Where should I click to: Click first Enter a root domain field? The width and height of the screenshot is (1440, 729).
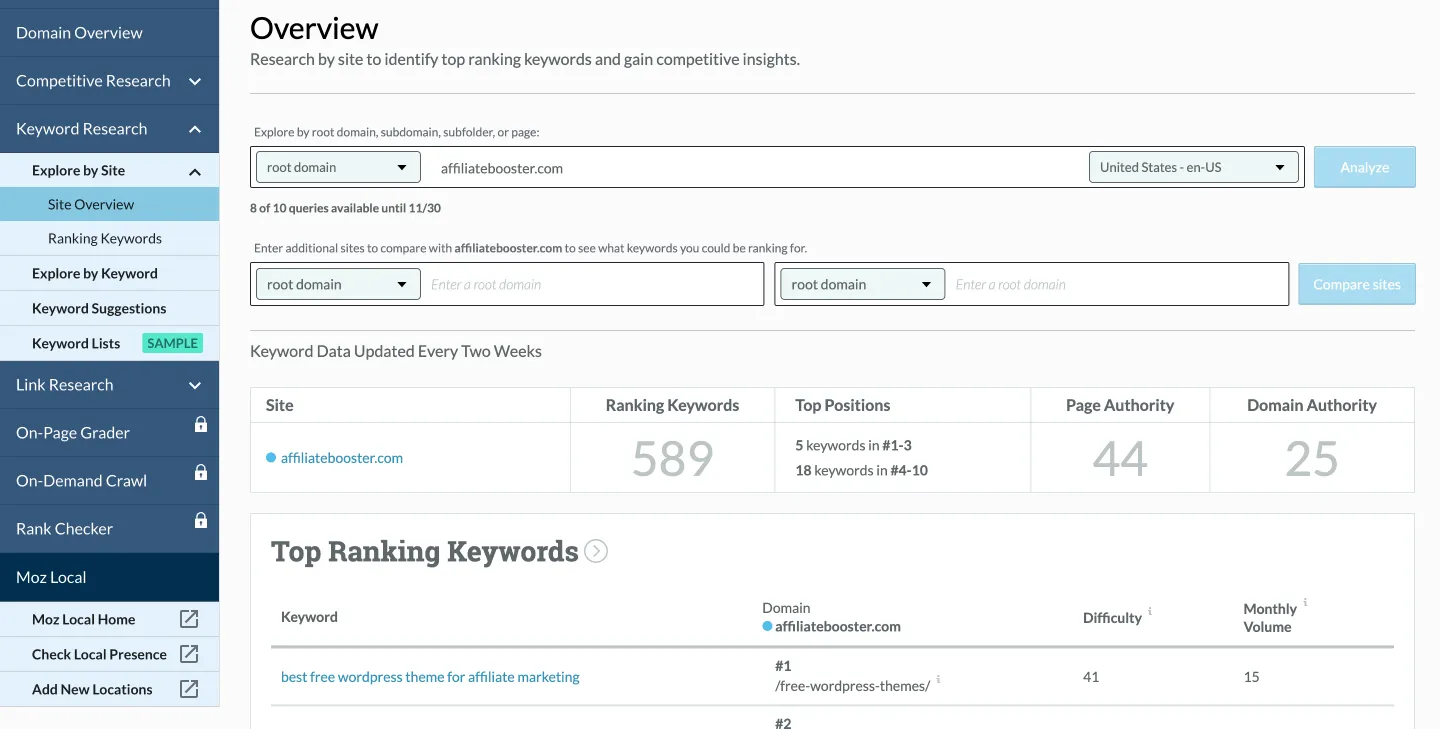click(594, 284)
